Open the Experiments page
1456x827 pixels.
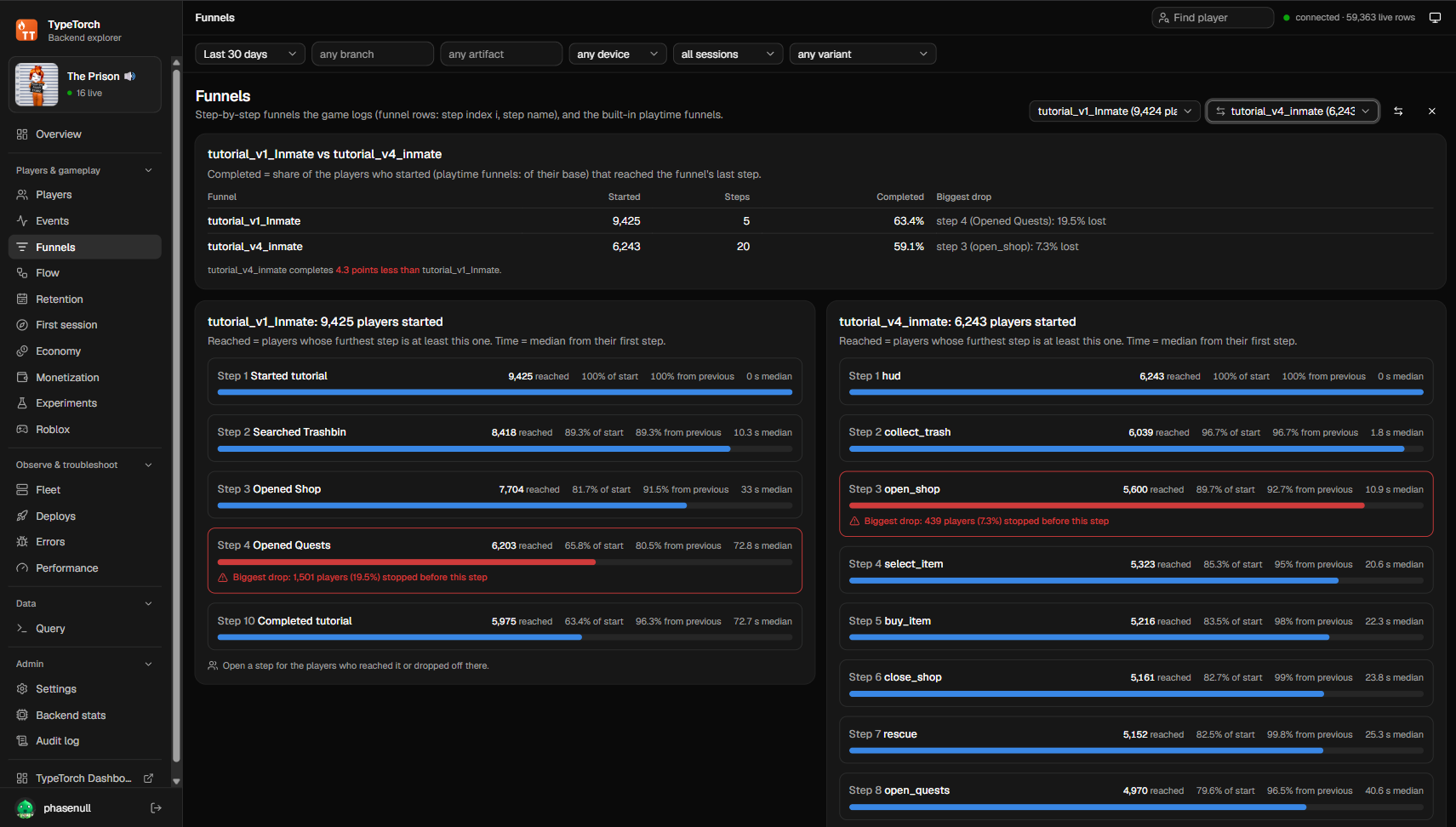(85, 403)
